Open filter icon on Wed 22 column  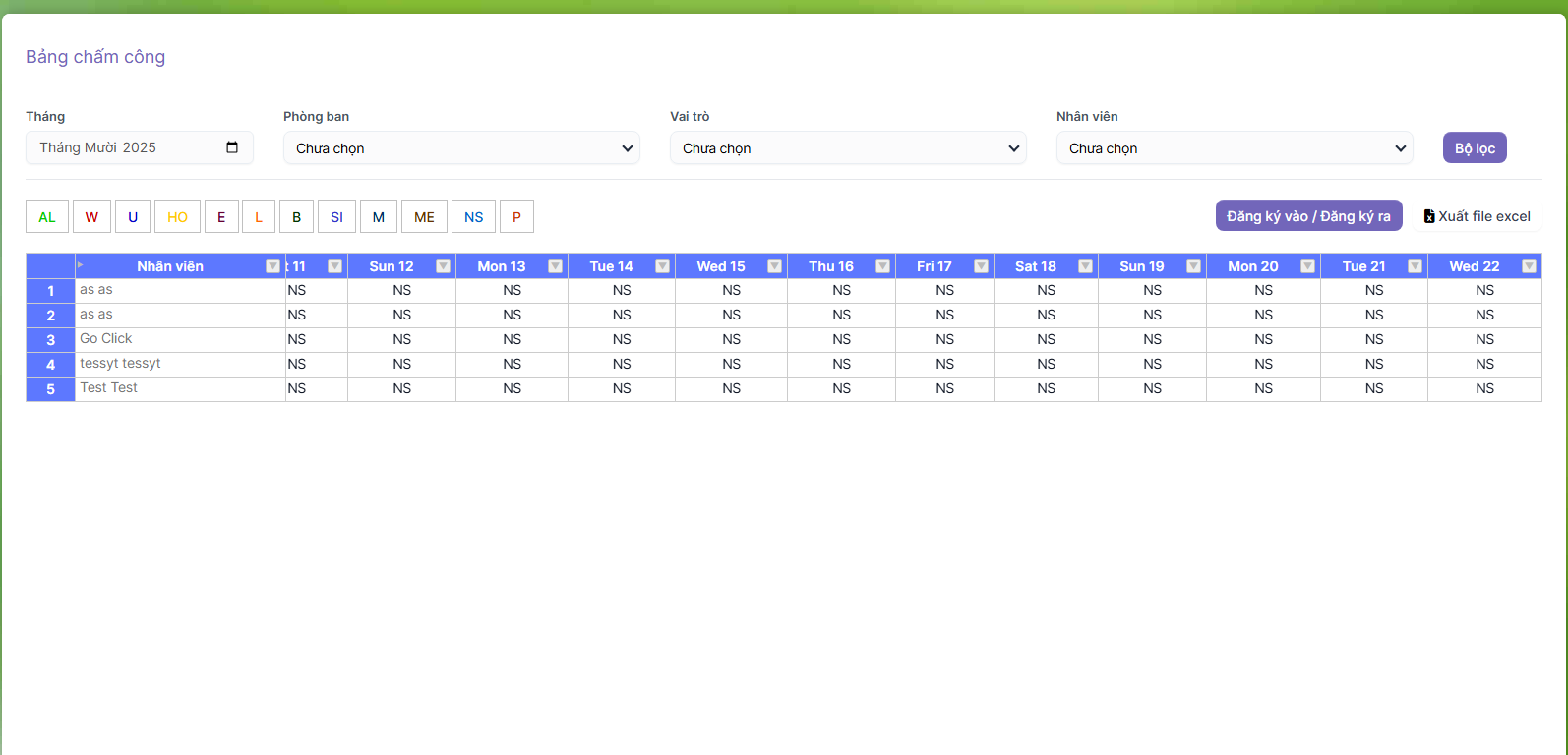click(x=1529, y=266)
